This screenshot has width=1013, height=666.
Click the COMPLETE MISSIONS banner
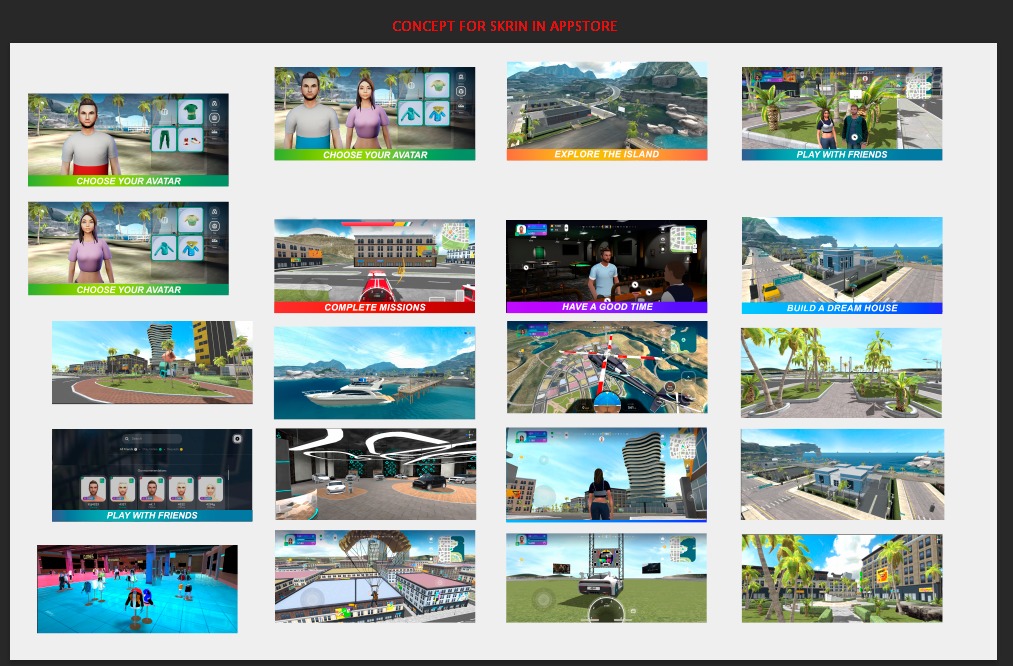coord(374,307)
